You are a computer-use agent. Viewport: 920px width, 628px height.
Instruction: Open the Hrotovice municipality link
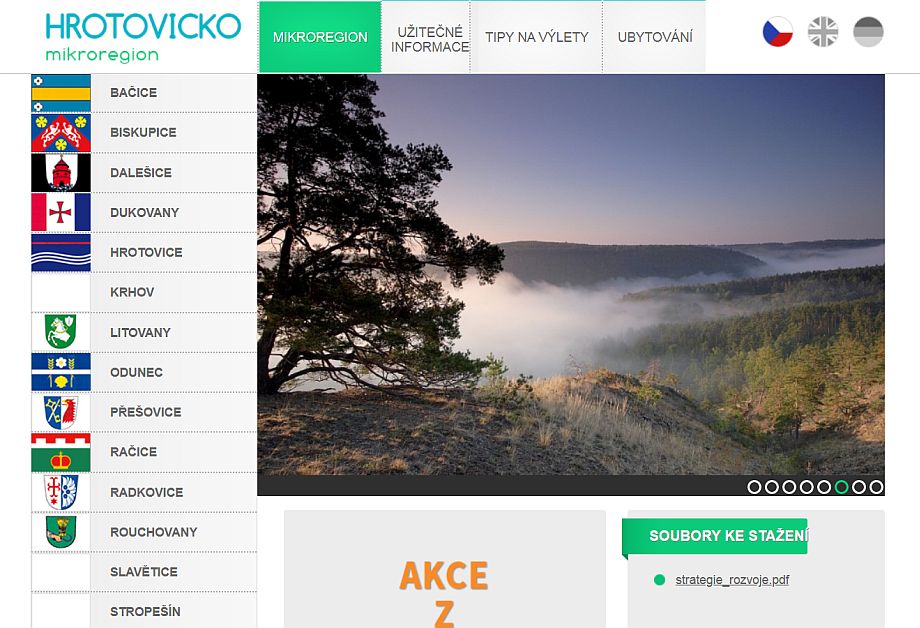click(146, 252)
